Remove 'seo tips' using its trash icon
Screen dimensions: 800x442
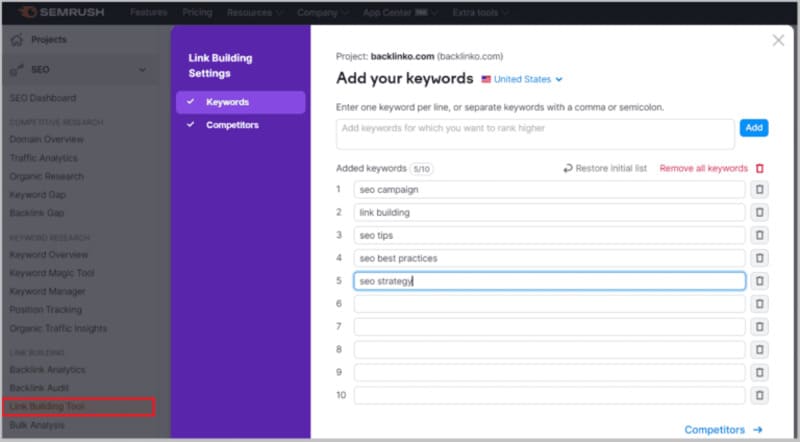coord(760,235)
